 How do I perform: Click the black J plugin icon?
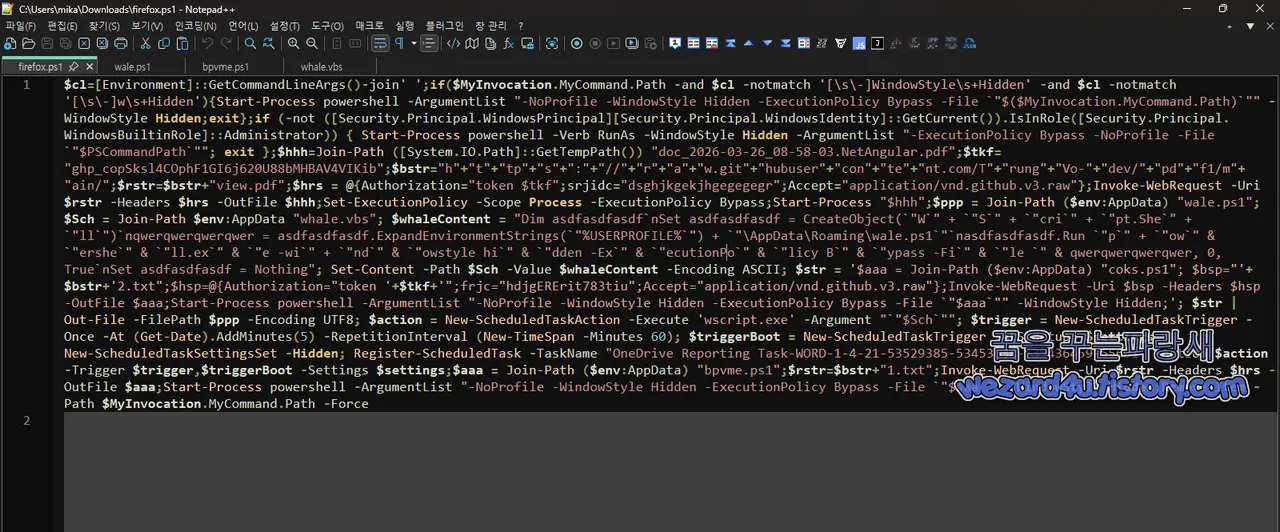point(877,44)
